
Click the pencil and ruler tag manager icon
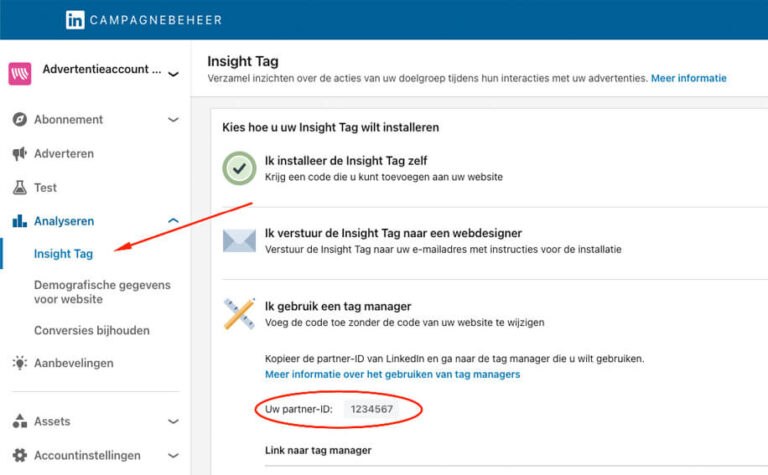click(x=239, y=313)
